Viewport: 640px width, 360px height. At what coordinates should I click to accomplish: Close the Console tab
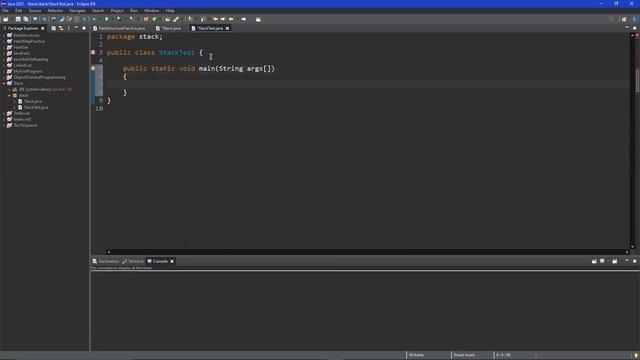(x=172, y=261)
